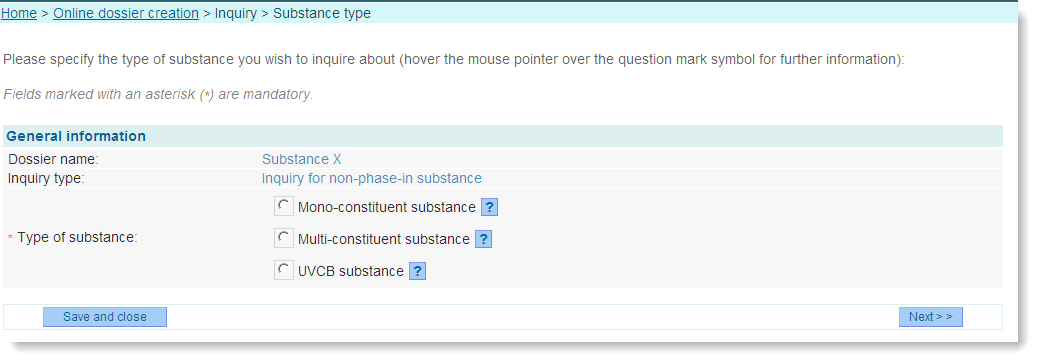This screenshot has width=1038, height=362.
Task: Click the Multi-constituent substance label text
Action: 384,239
